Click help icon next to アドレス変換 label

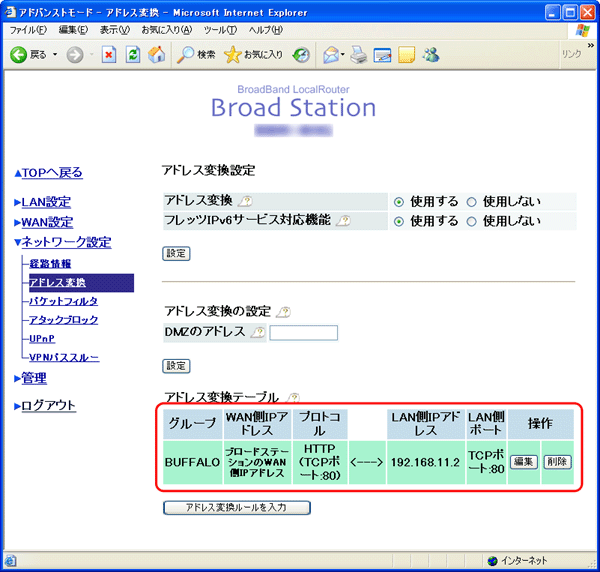[x=245, y=201]
